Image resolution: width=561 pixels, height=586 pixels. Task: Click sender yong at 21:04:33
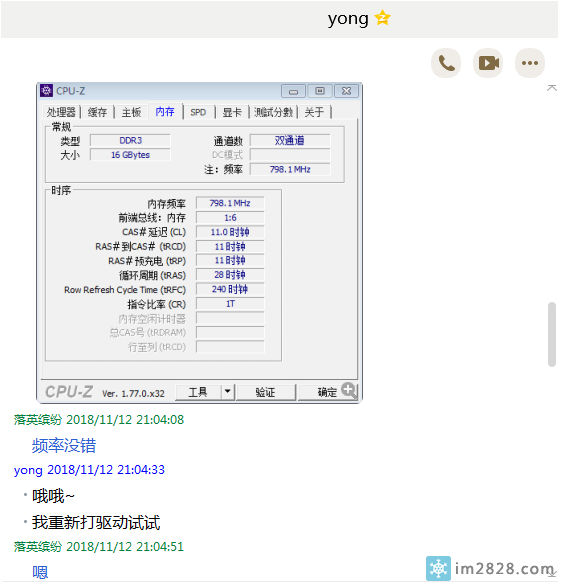pyautogui.click(x=28, y=470)
